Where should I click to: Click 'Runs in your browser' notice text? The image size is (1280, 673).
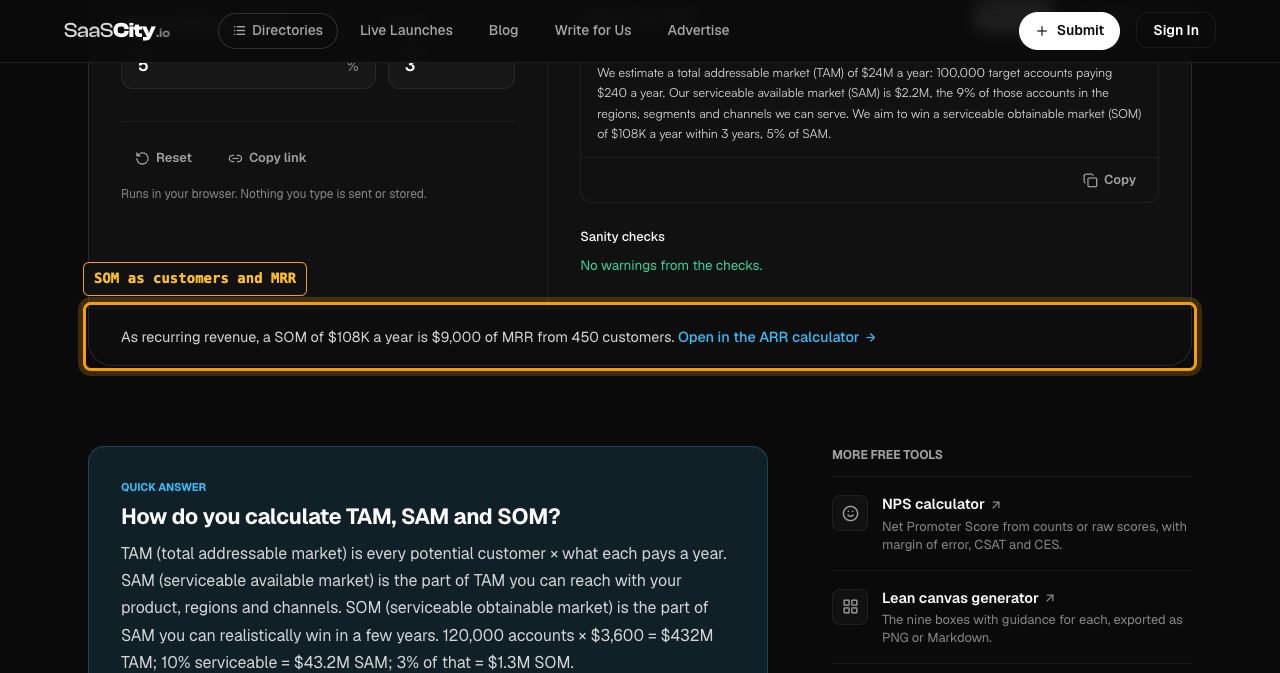(x=273, y=194)
